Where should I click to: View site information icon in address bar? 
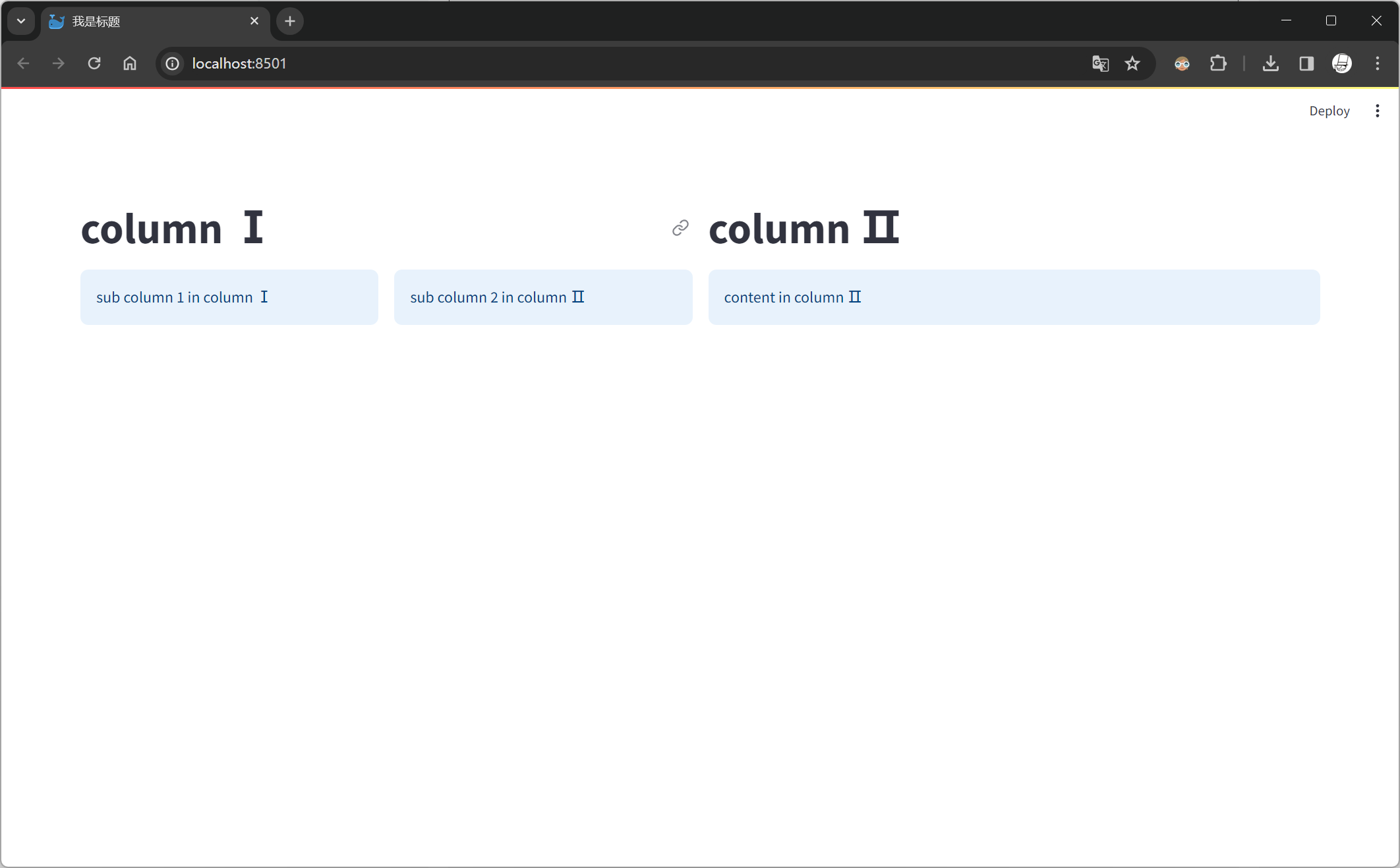click(x=172, y=63)
